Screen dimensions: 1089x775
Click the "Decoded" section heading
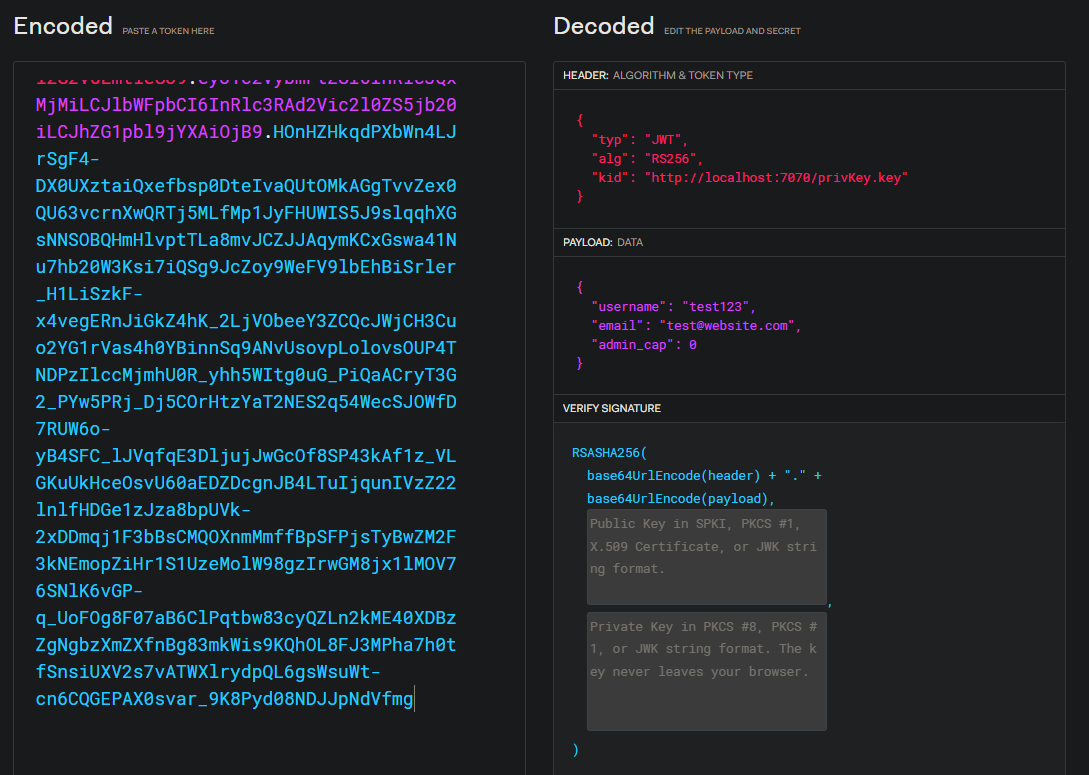603,27
